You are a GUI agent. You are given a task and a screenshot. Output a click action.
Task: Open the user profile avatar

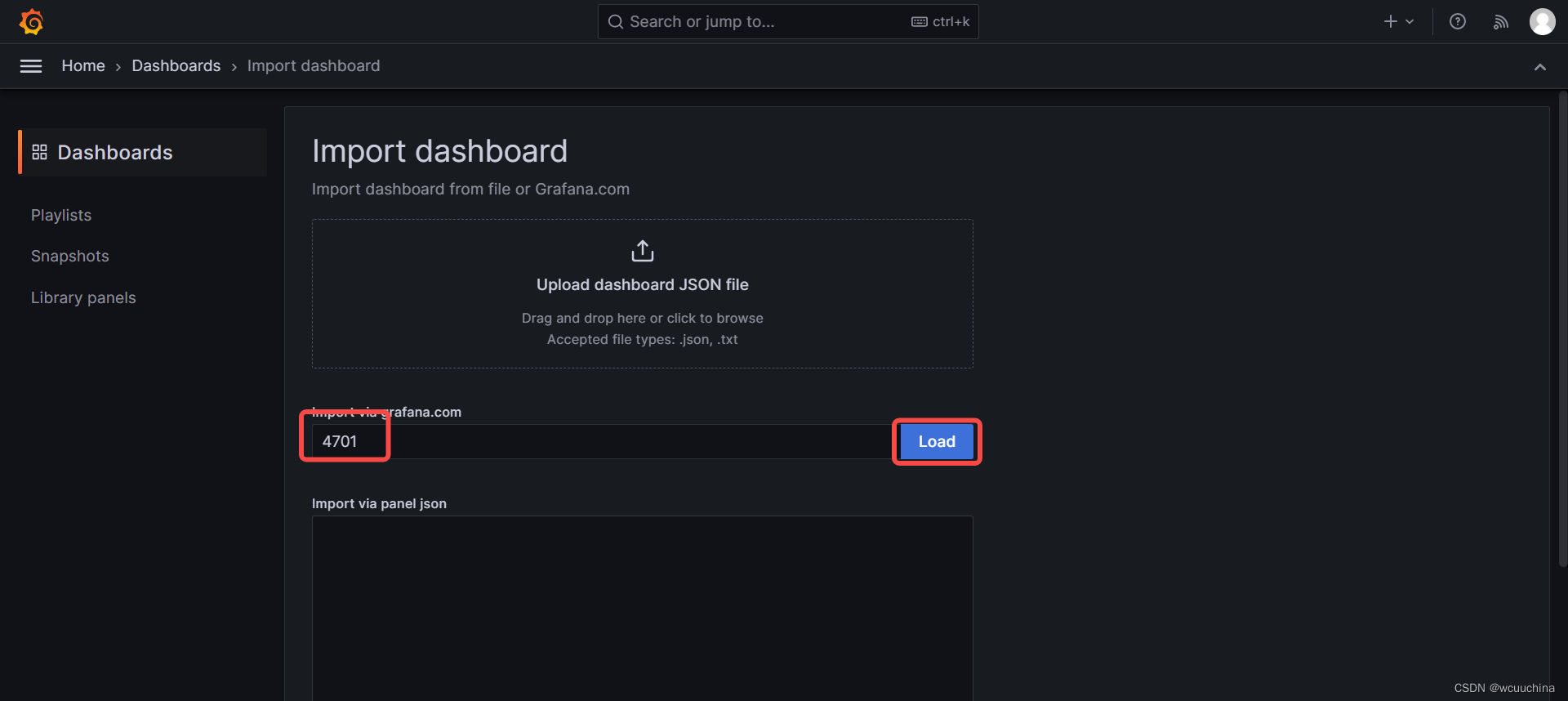pyautogui.click(x=1543, y=22)
